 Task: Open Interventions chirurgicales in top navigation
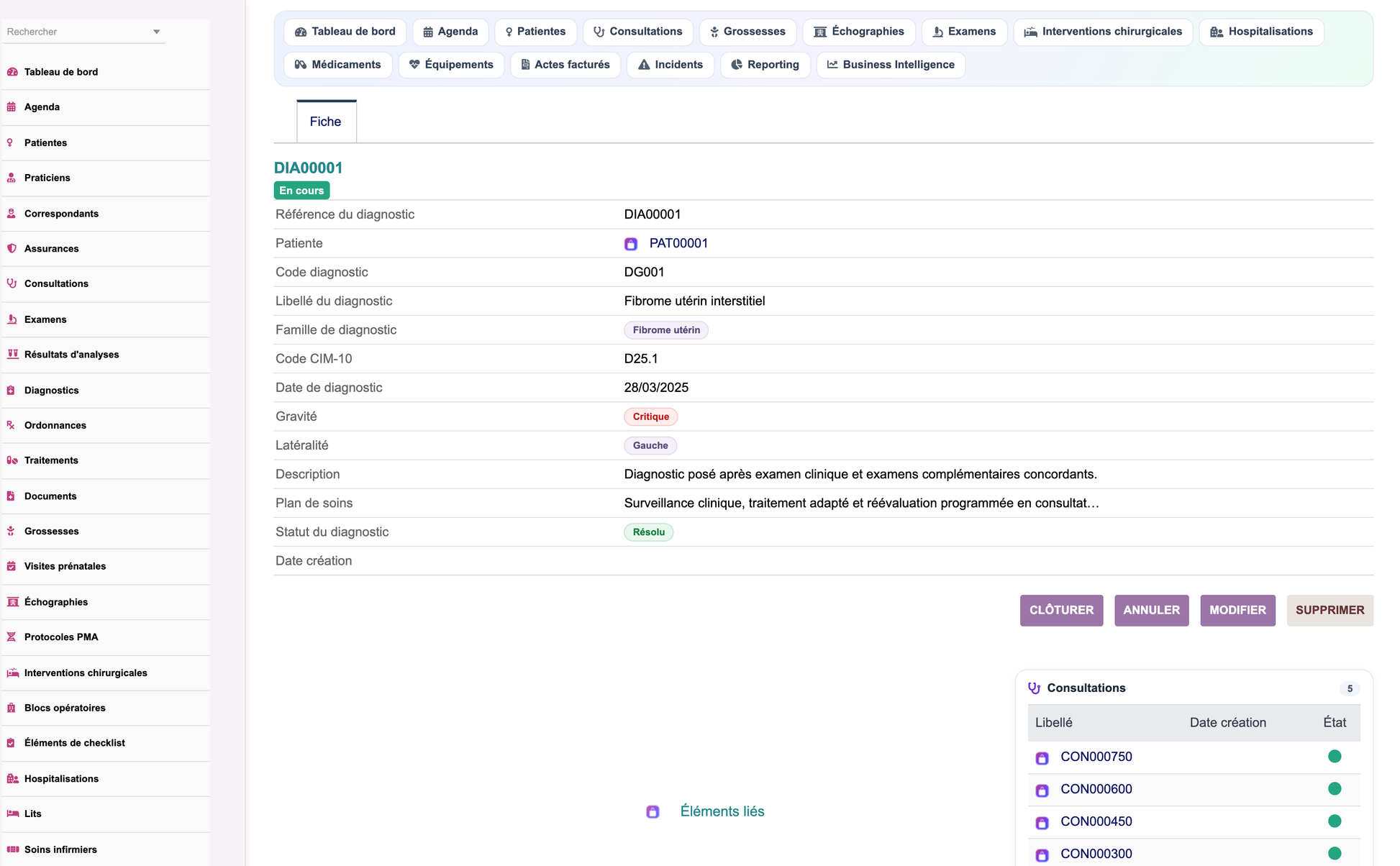1103,32
